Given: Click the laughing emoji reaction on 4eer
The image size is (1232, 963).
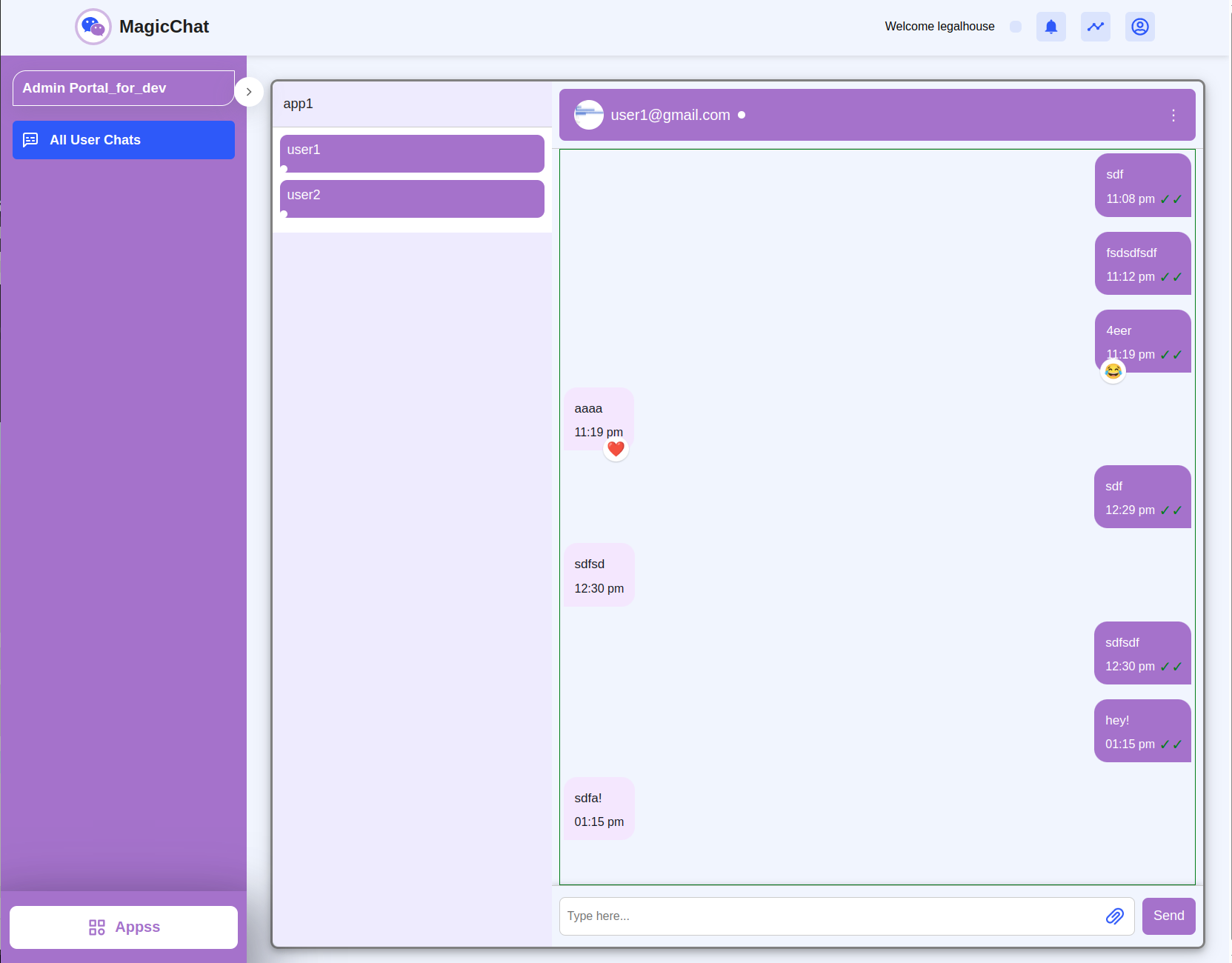Looking at the screenshot, I should click(x=1113, y=371).
